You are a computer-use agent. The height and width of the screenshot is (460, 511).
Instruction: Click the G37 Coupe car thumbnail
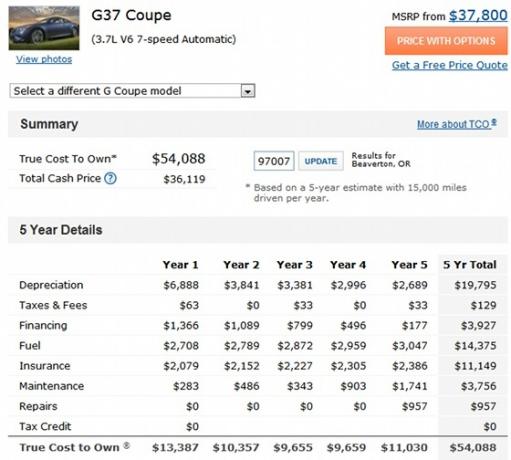click(44, 28)
